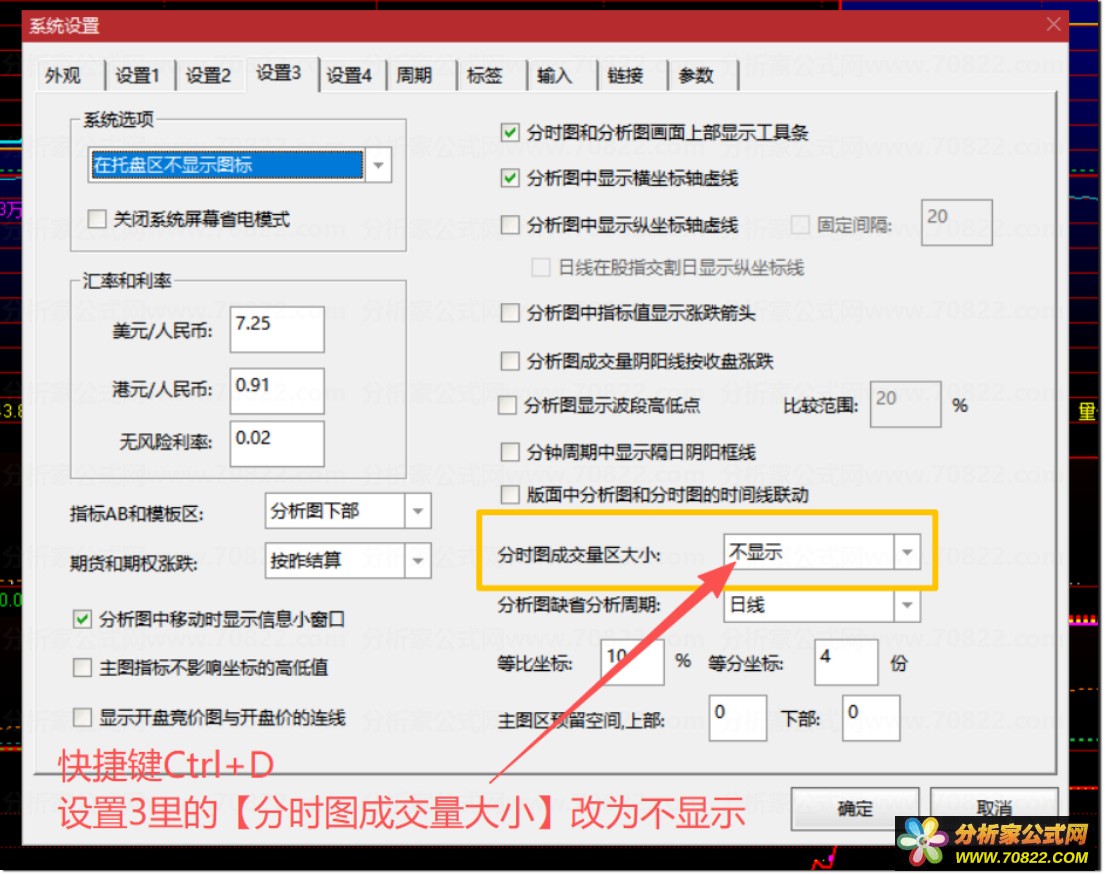Click the 等分坐标 value field
The height and width of the screenshot is (874, 1105).
click(x=846, y=663)
